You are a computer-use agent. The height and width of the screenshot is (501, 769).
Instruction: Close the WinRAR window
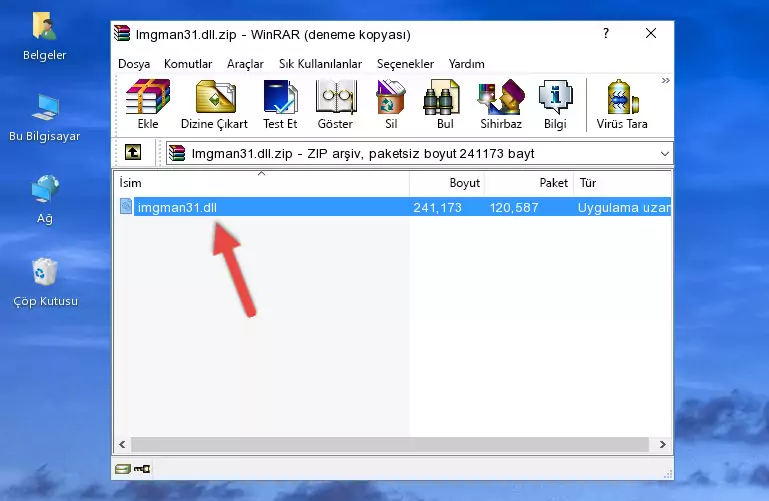(651, 33)
